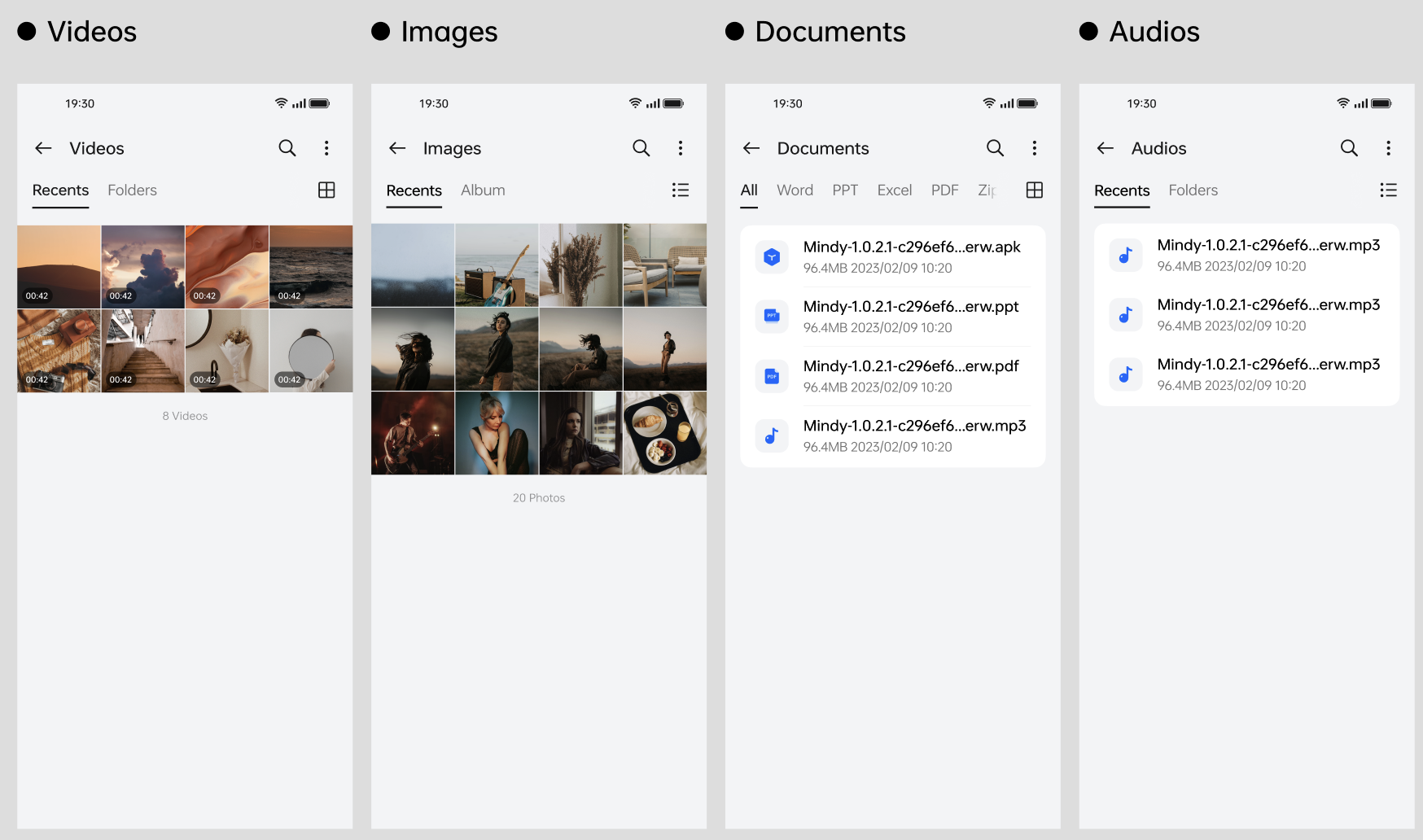Click list view icon in Audios screen
This screenshot has width=1423, height=840.
pos(1388,190)
